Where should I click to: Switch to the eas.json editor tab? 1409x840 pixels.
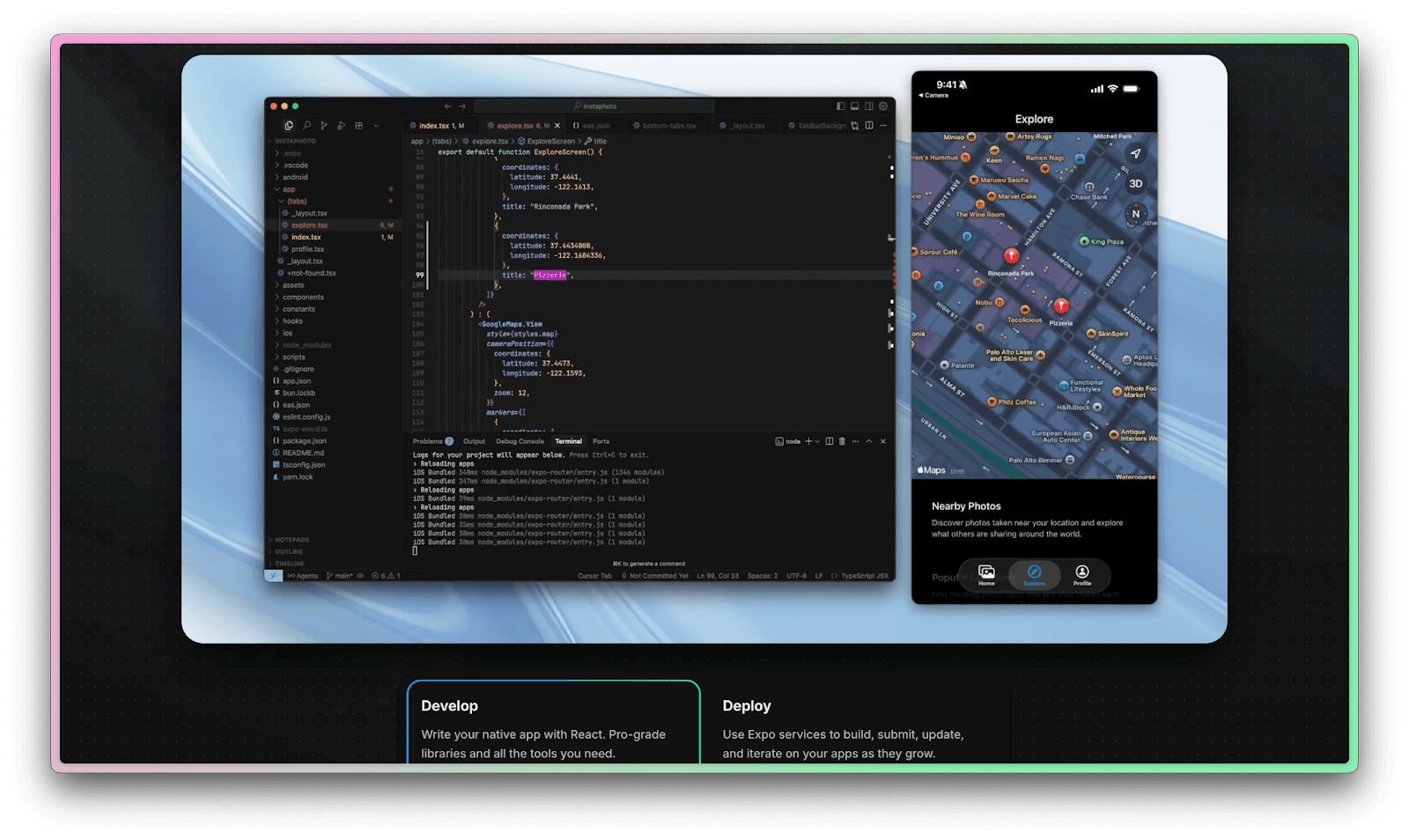(594, 126)
